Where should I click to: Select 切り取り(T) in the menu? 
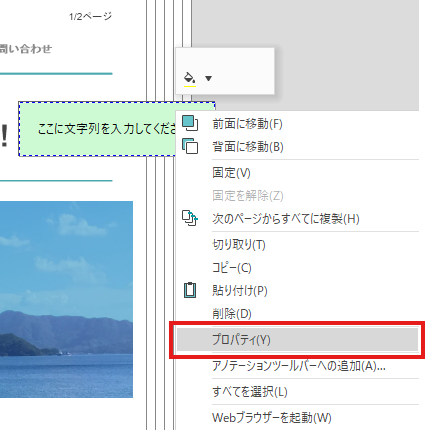(297, 245)
